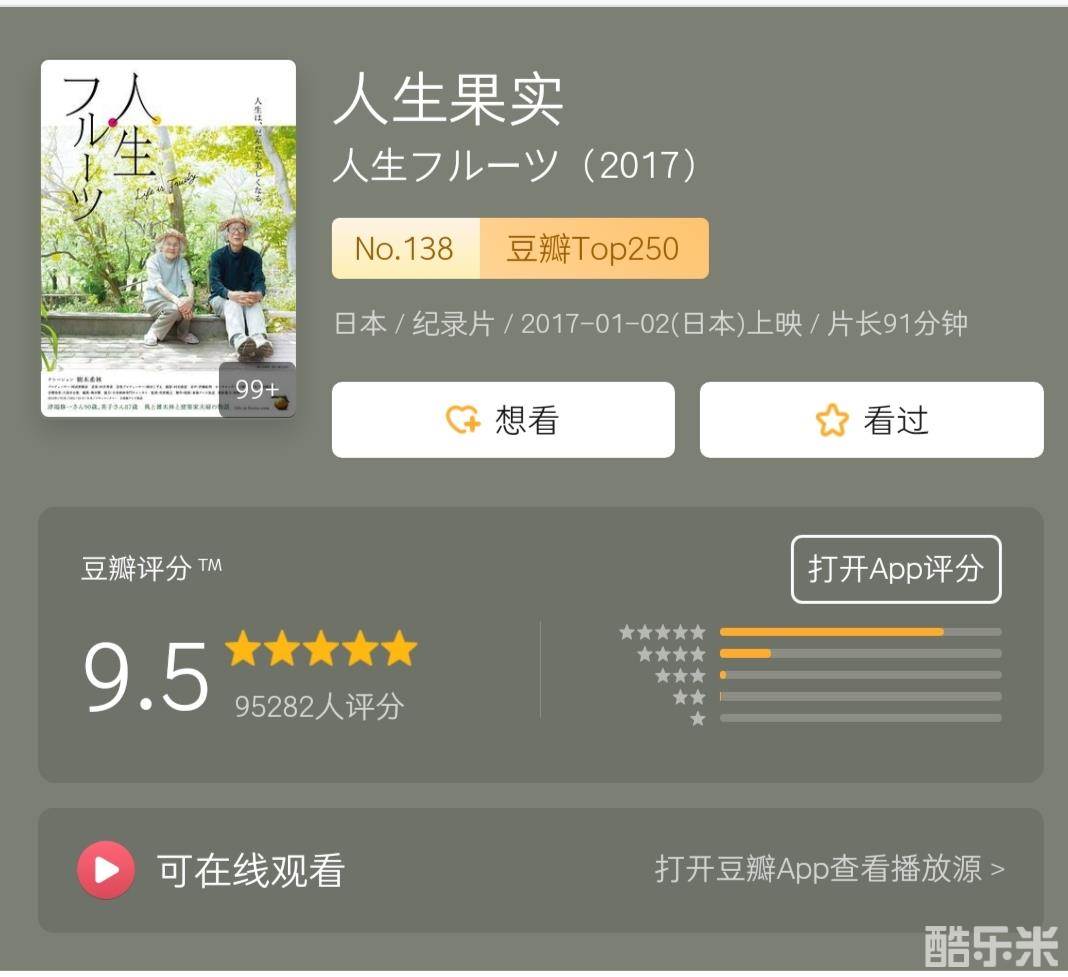This screenshot has height=977, width=1068.
Task: Open the 99+ photos badge on poster
Action: 257,389
